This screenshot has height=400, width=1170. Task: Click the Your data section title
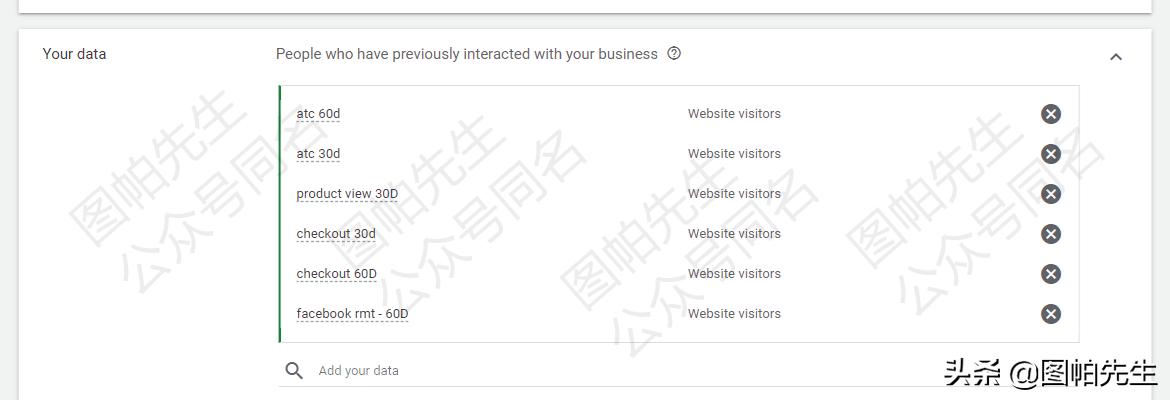coord(74,54)
